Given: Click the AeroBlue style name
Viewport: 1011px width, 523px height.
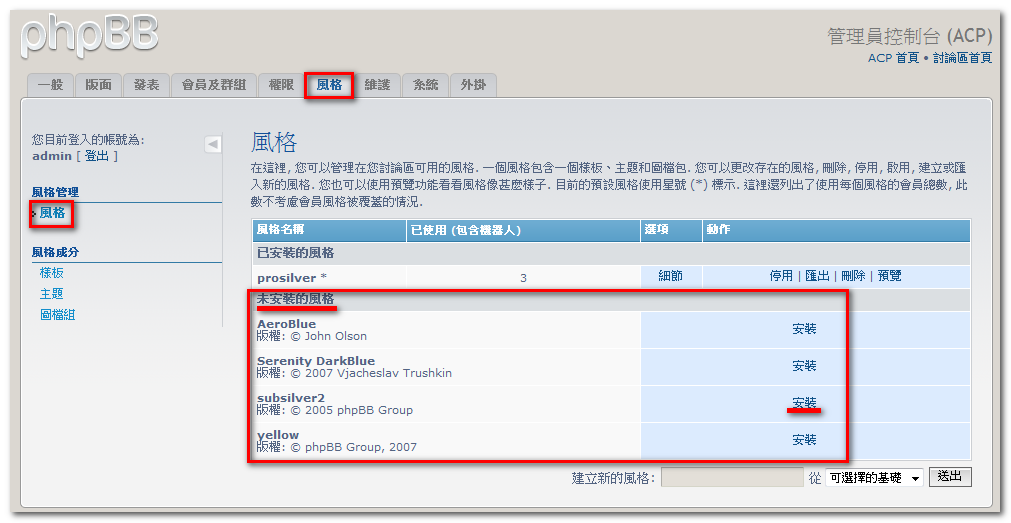Looking at the screenshot, I should tap(286, 324).
